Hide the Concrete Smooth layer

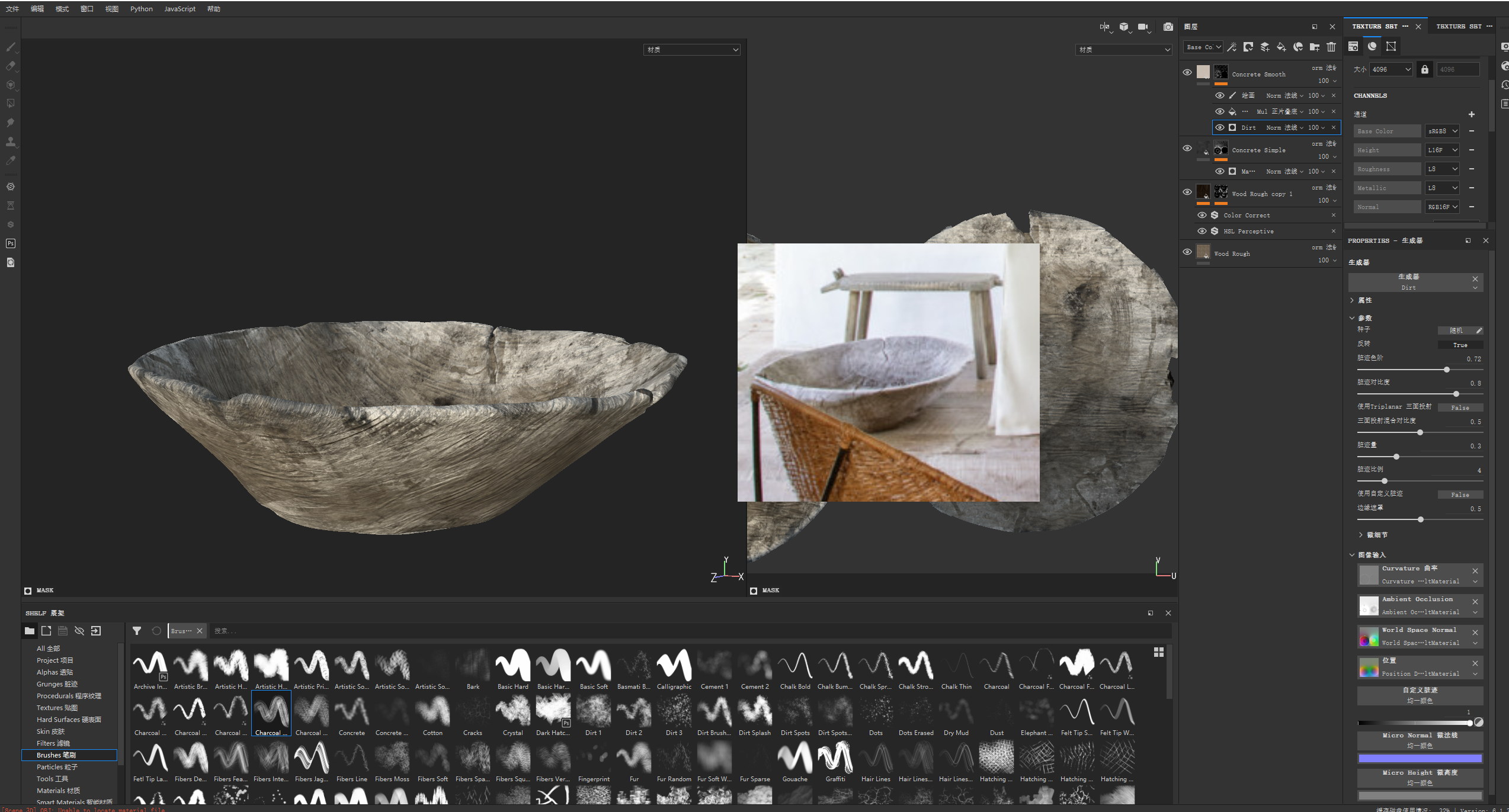pyautogui.click(x=1187, y=72)
